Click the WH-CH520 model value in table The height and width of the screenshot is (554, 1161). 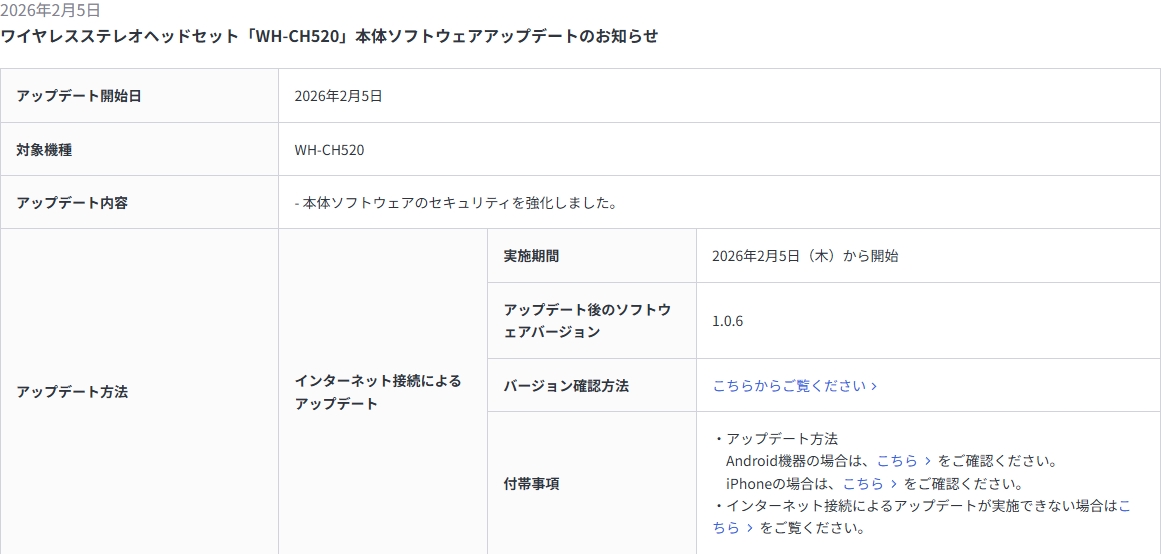pos(329,150)
